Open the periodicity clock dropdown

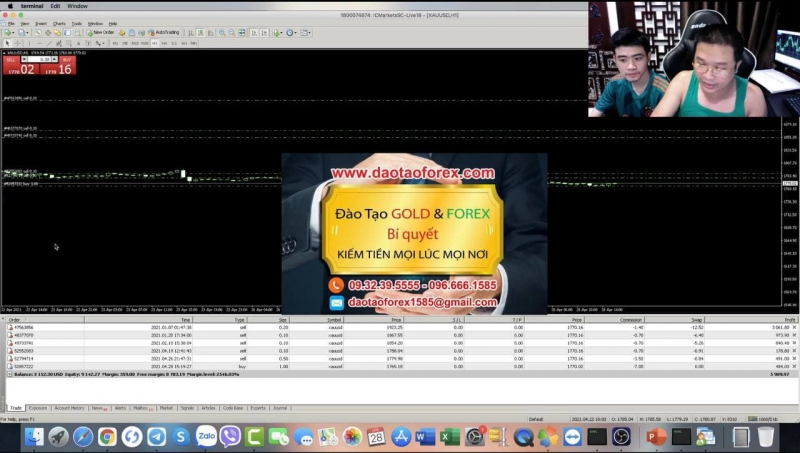click(x=295, y=32)
